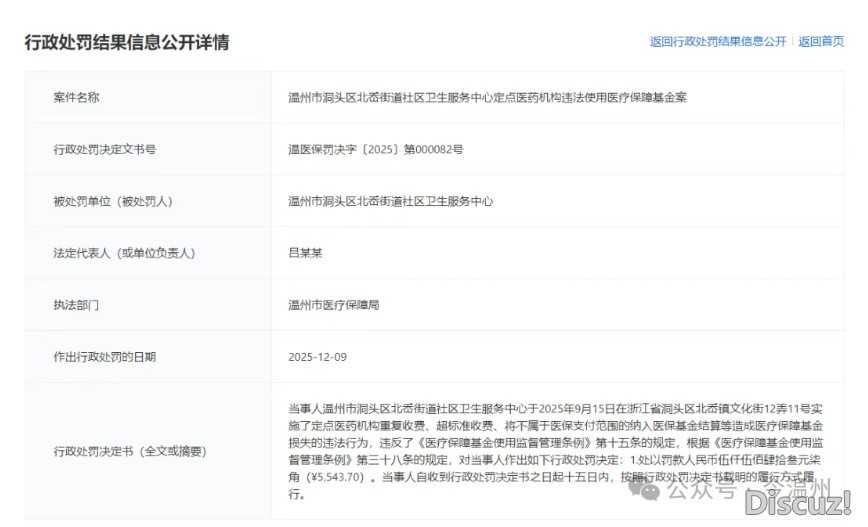Click the punished unit name in 被处罚单位 row
Viewport: 868px width, 527px height.
pyautogui.click(x=390, y=201)
